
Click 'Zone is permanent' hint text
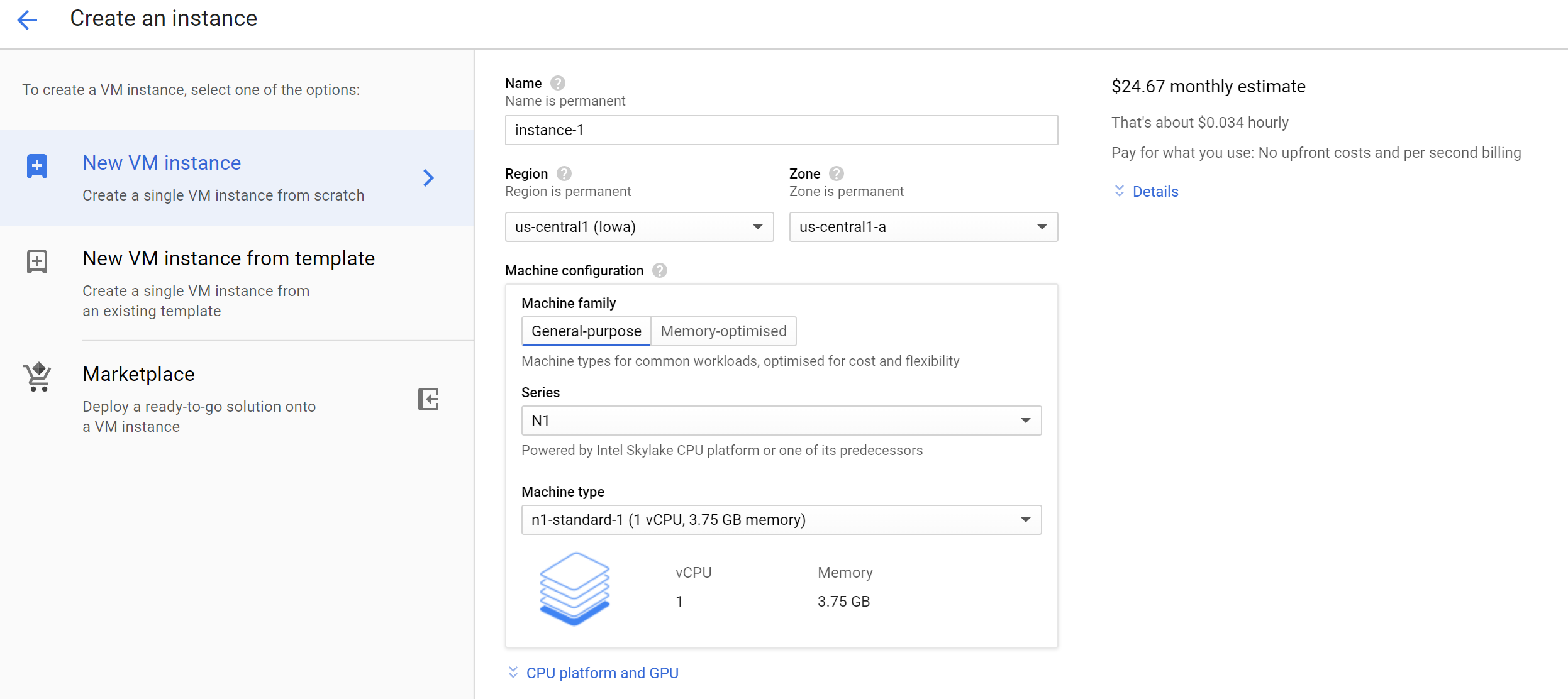coord(847,192)
